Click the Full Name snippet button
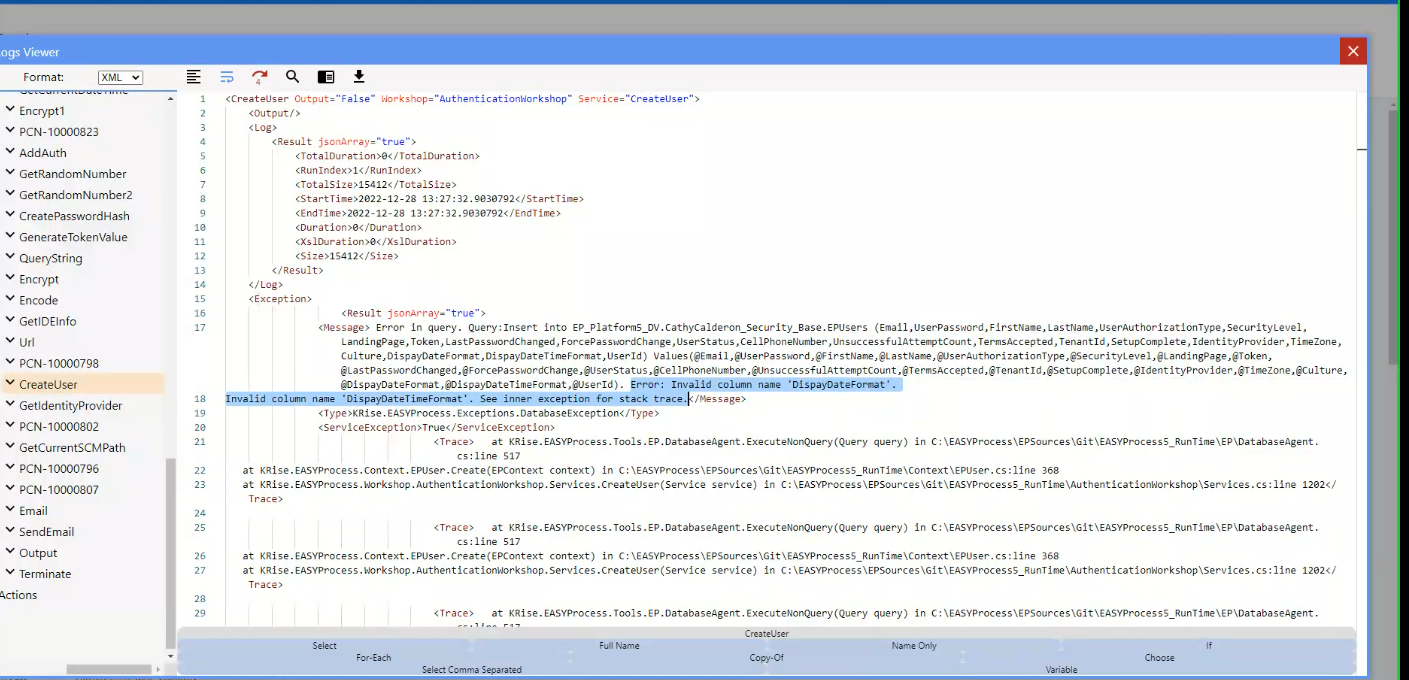 click(619, 646)
